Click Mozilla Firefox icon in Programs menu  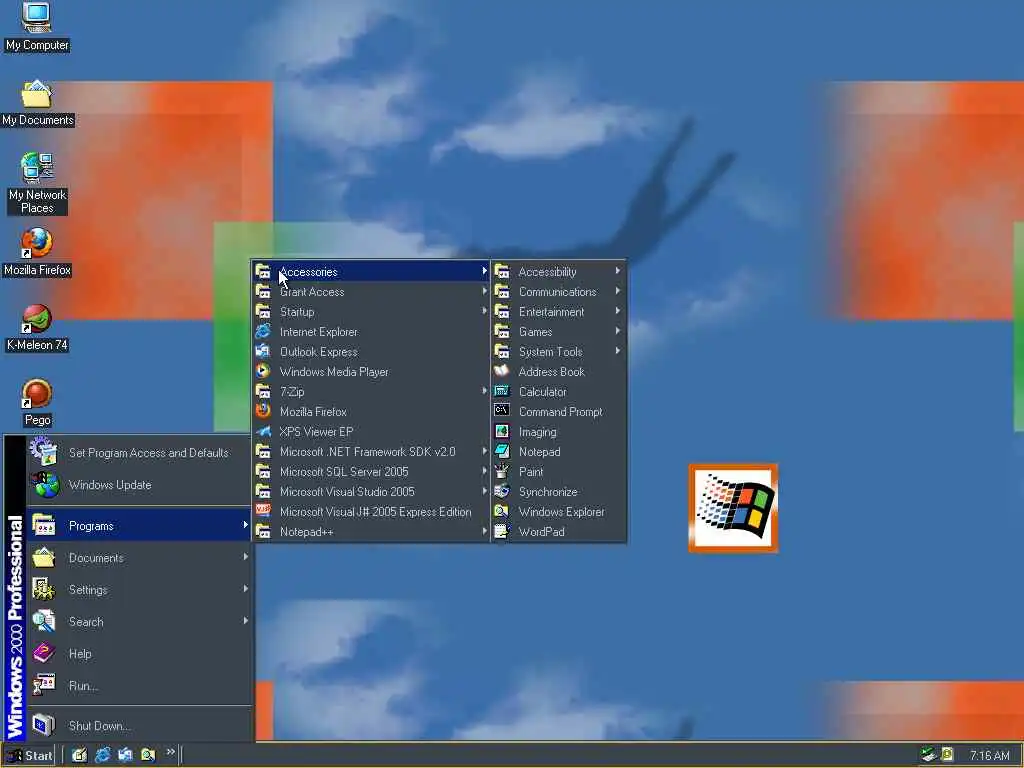pyautogui.click(x=263, y=411)
